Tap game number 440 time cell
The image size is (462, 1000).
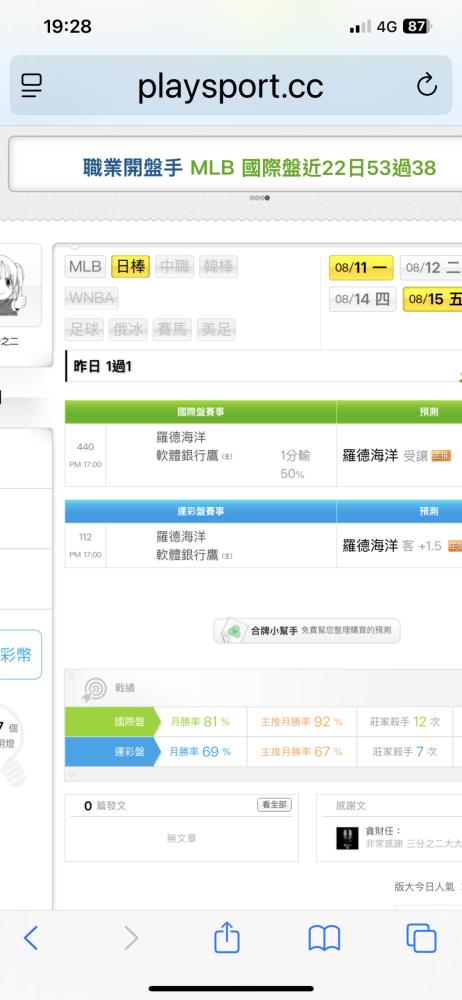85,455
